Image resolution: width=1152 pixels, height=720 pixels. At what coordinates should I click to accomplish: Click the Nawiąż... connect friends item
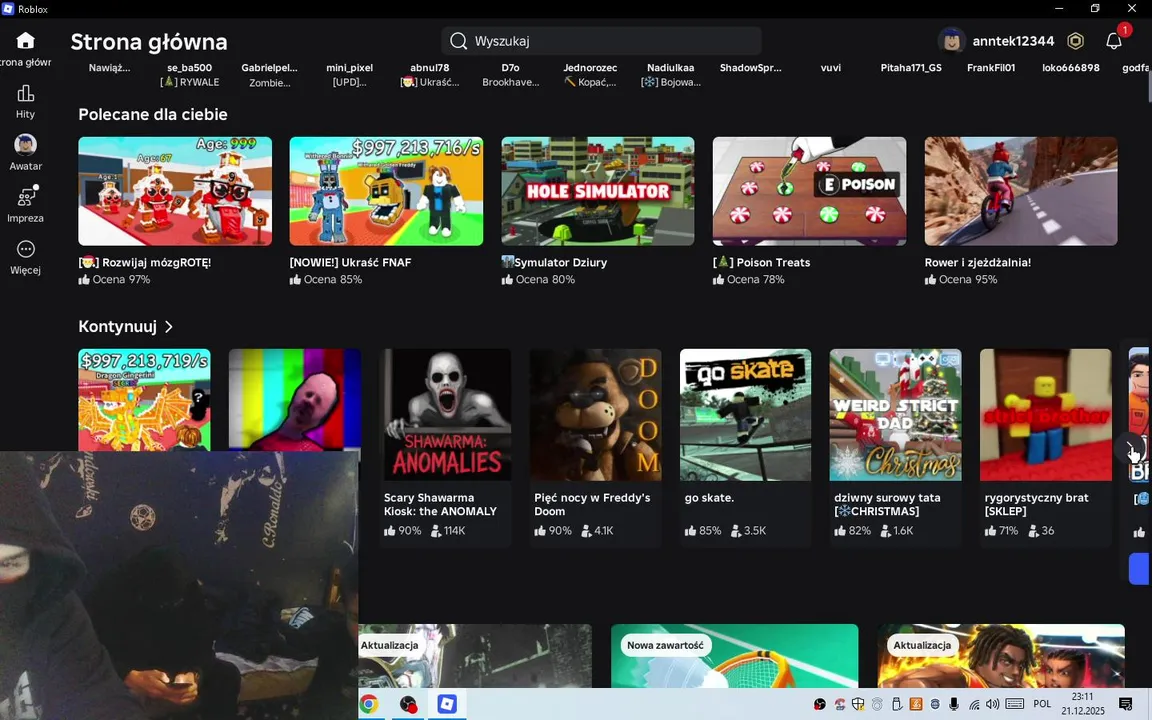click(x=109, y=68)
